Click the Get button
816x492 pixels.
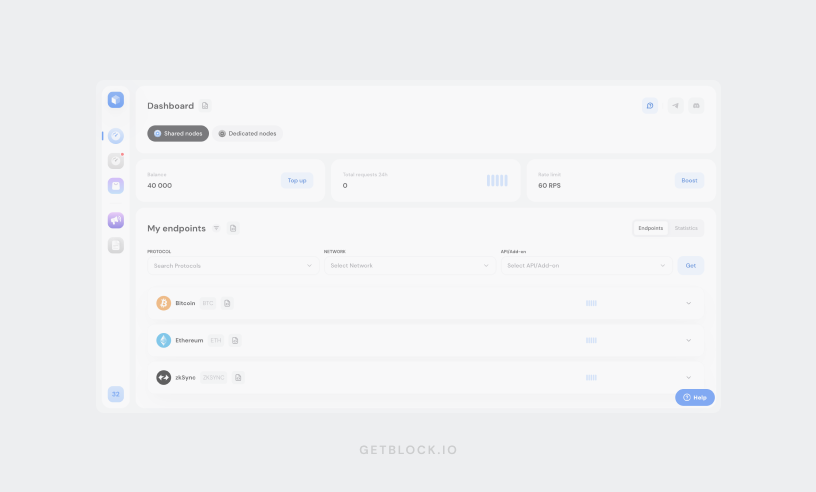tap(691, 266)
